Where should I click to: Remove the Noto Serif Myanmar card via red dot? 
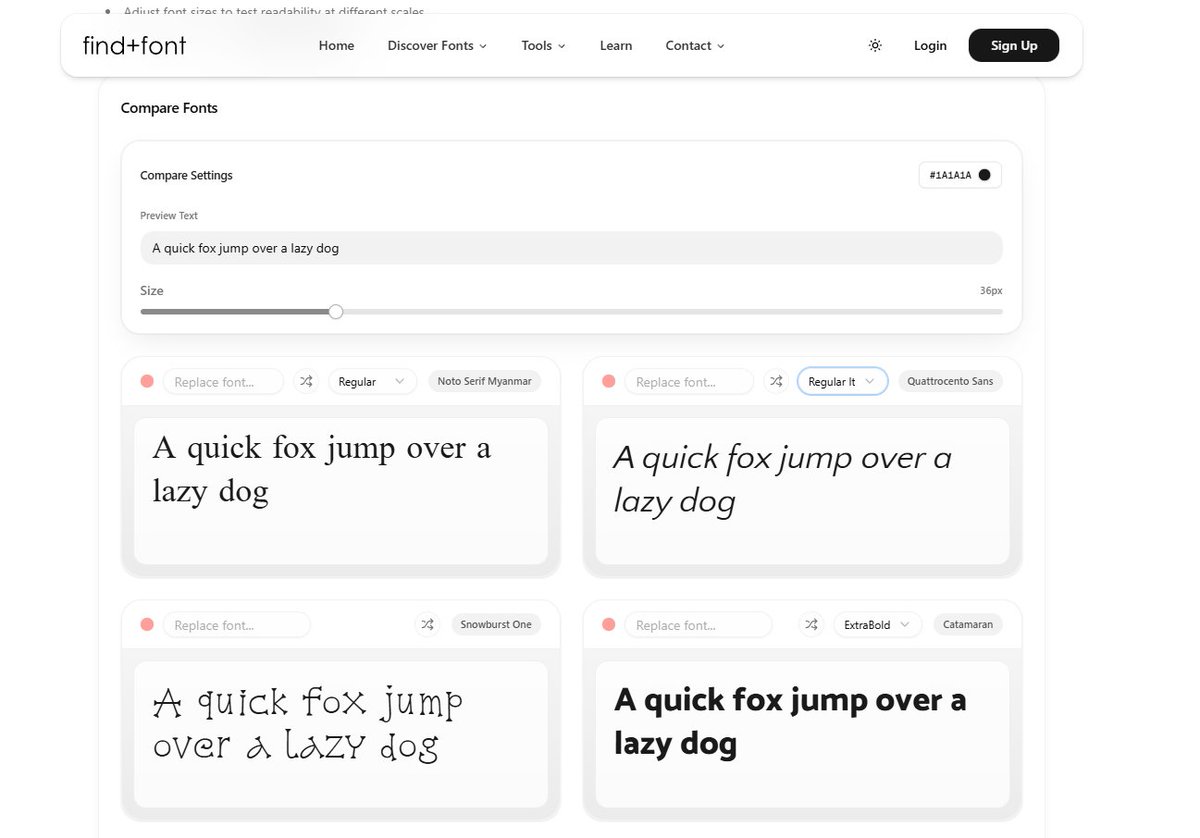(147, 381)
